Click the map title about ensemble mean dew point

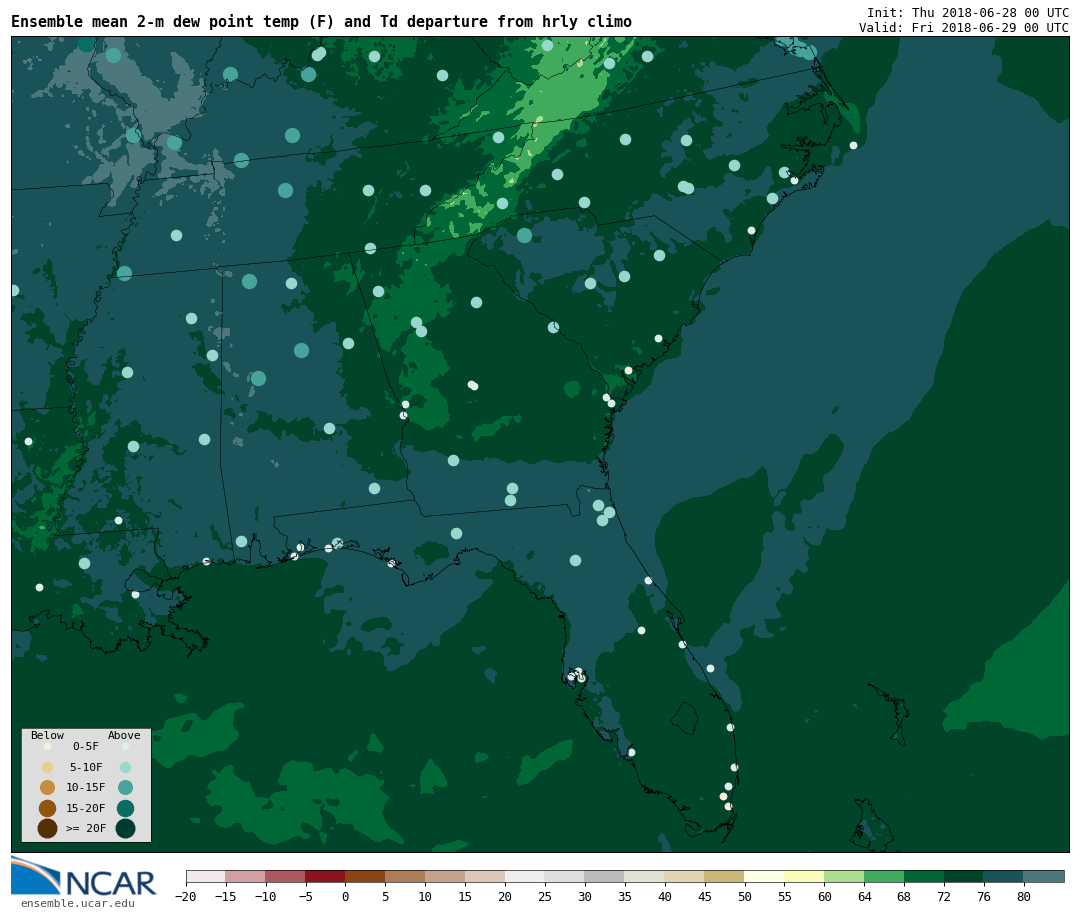(321, 21)
